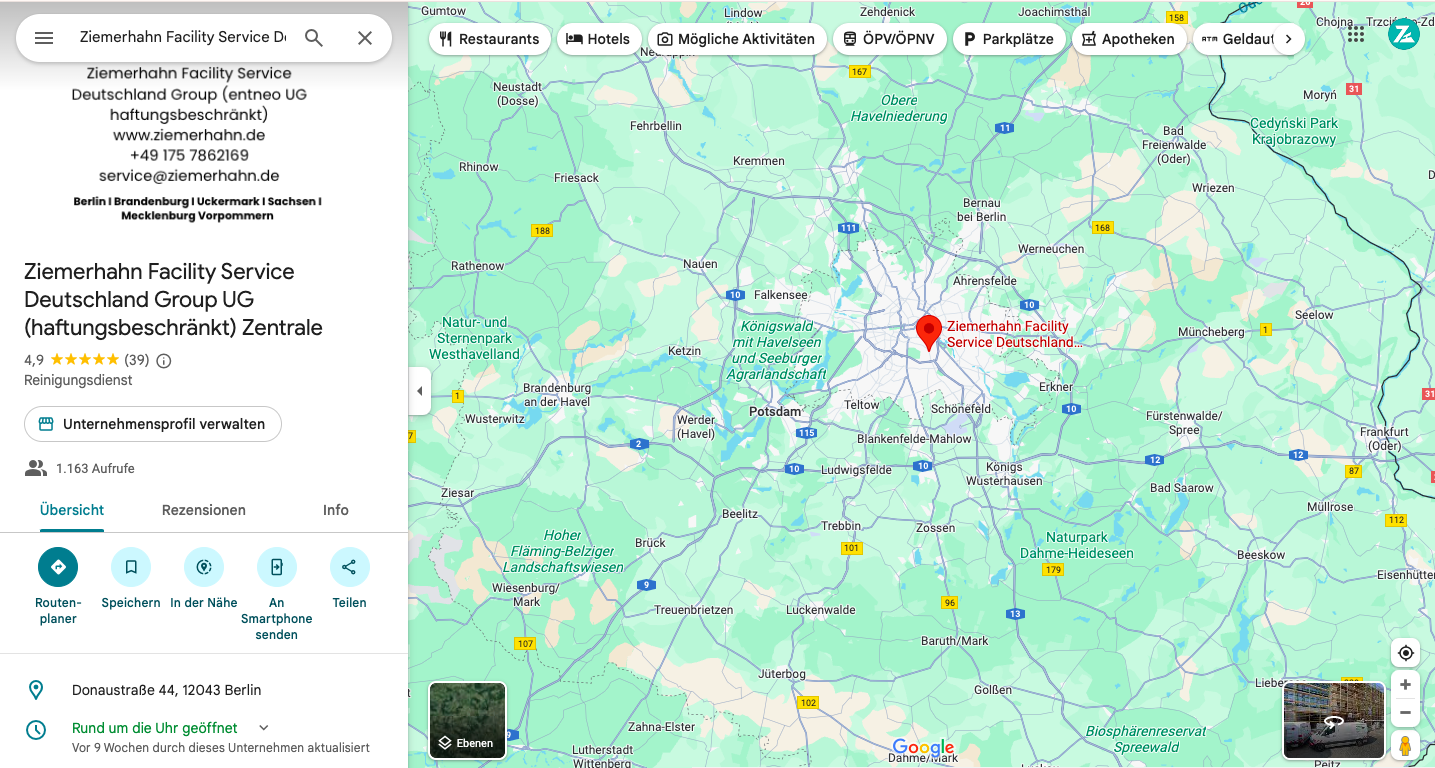Click Unternehmensprofil verwalten button
This screenshot has width=1435, height=768.
153,424
